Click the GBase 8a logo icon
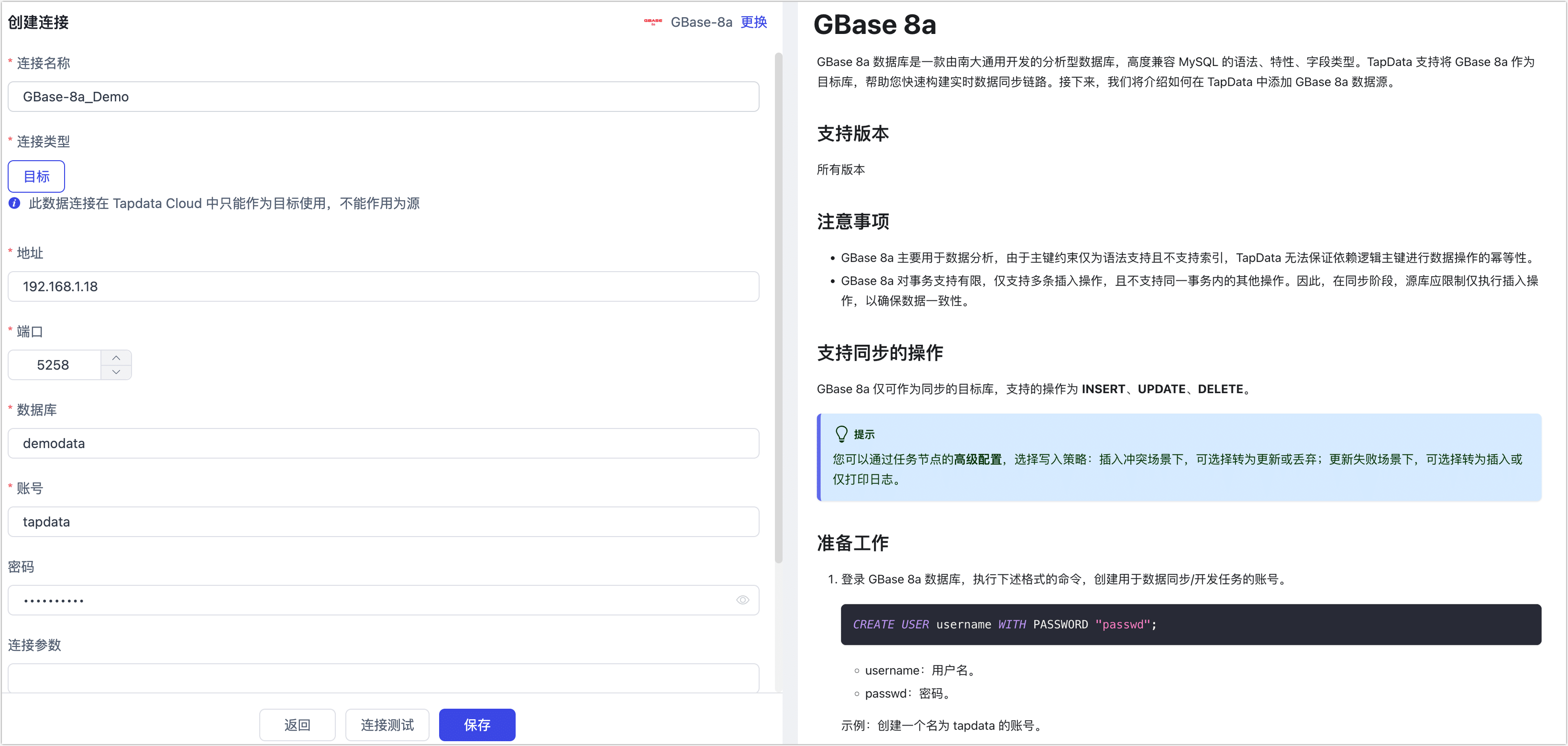1568x746 pixels. (x=653, y=22)
